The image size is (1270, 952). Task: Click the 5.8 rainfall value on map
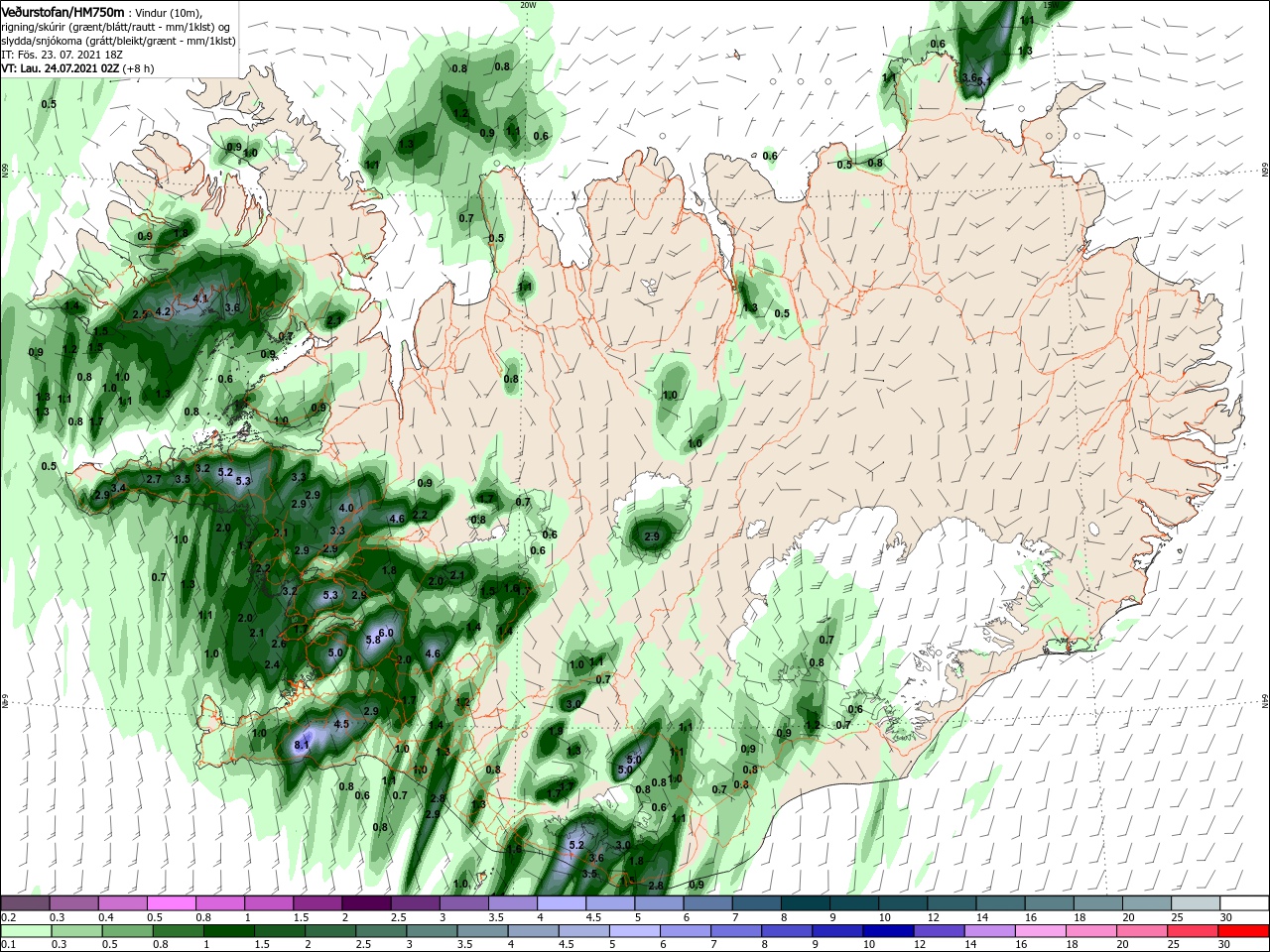[x=373, y=641]
